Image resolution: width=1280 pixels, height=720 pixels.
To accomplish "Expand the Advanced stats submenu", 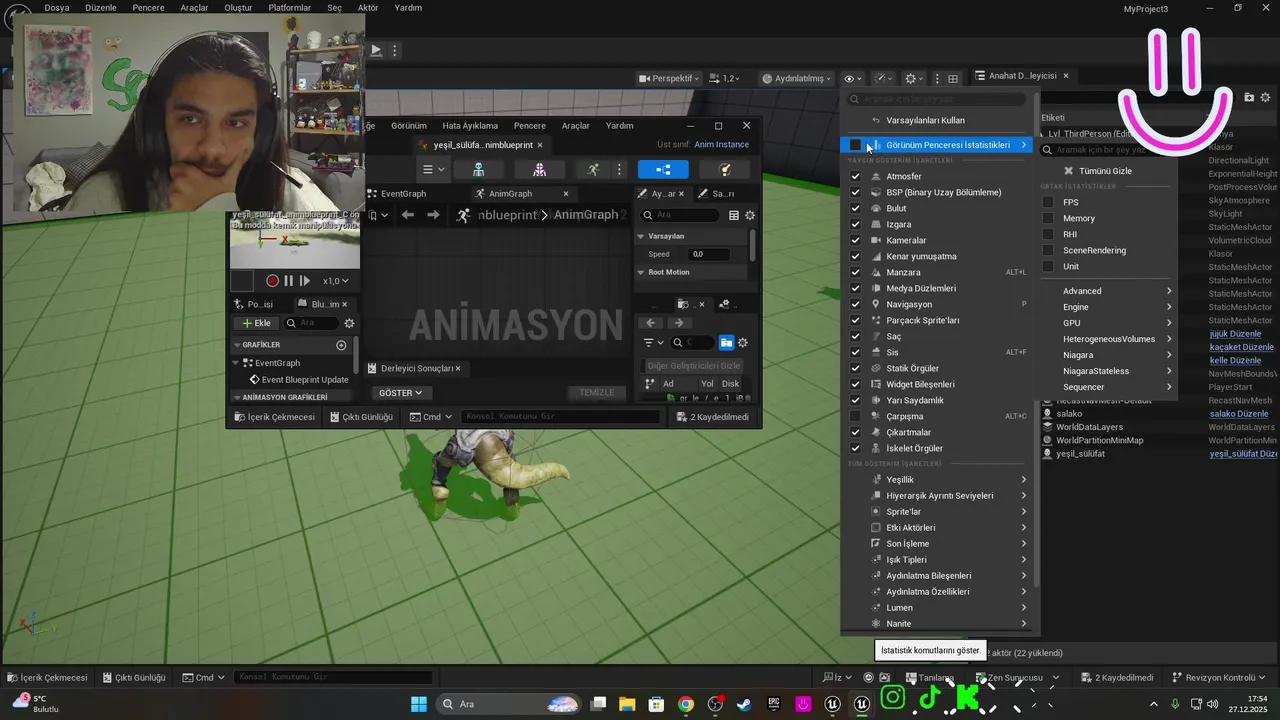I will 1107,291.
